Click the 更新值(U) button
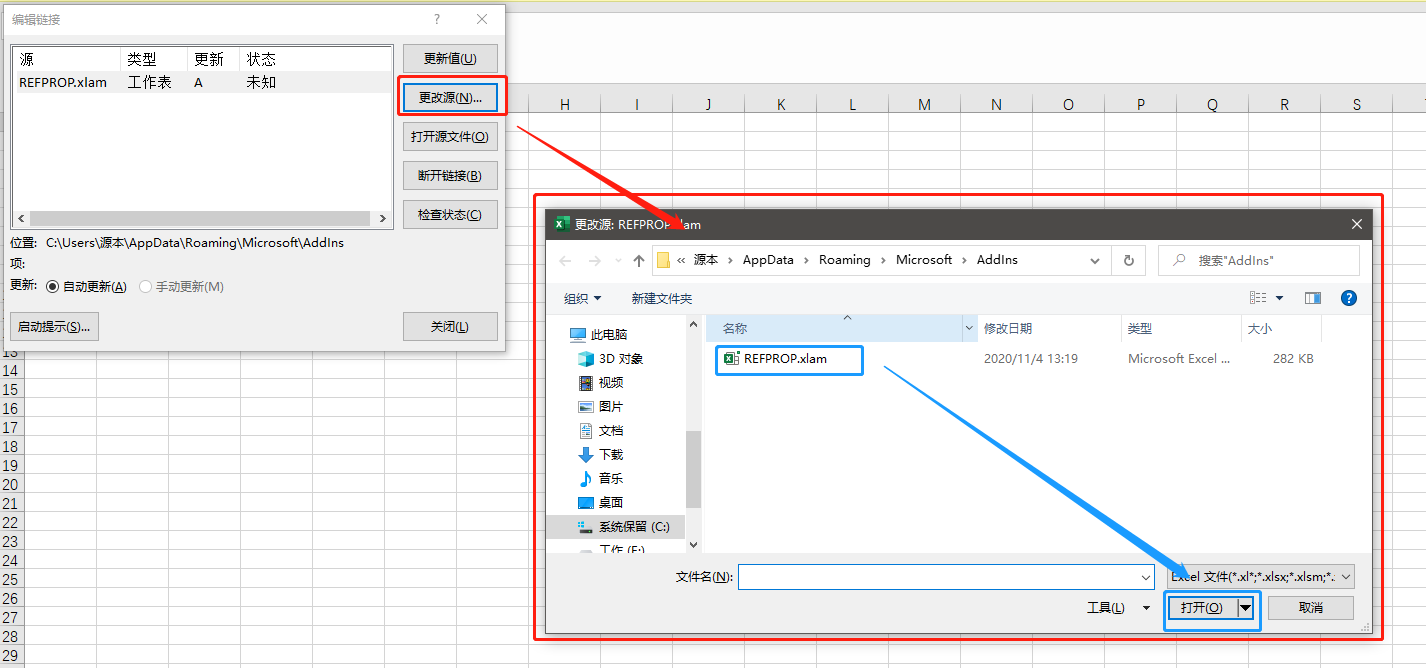This screenshot has width=1426, height=668. pos(450,58)
